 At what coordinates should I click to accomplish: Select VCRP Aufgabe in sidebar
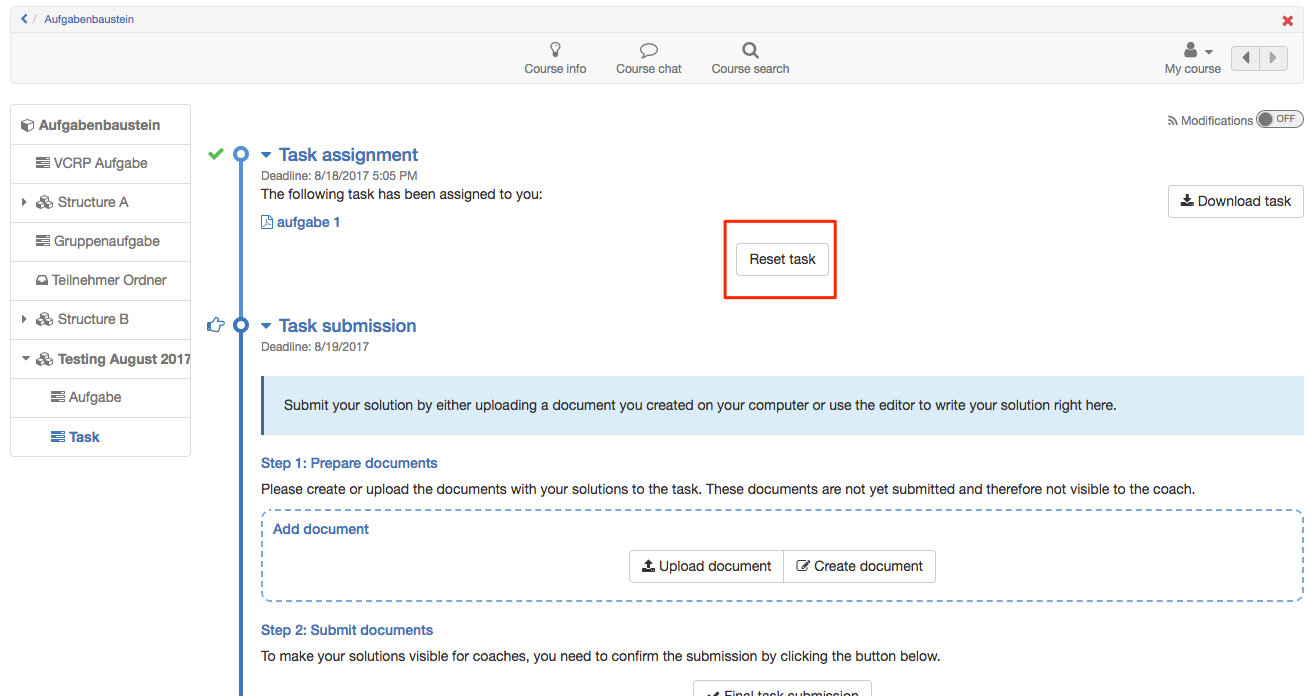tap(100, 163)
